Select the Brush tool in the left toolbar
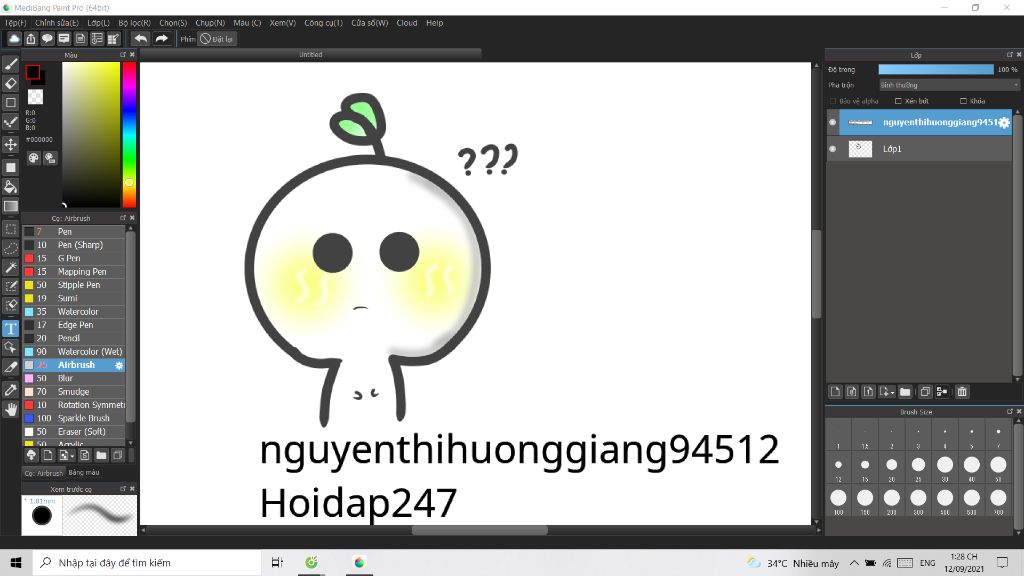Viewport: 1024px width, 576px height. coord(11,64)
